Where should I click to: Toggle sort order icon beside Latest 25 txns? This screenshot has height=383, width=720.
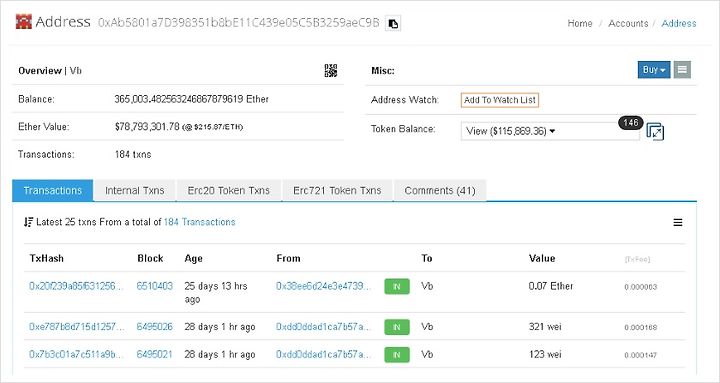point(28,222)
